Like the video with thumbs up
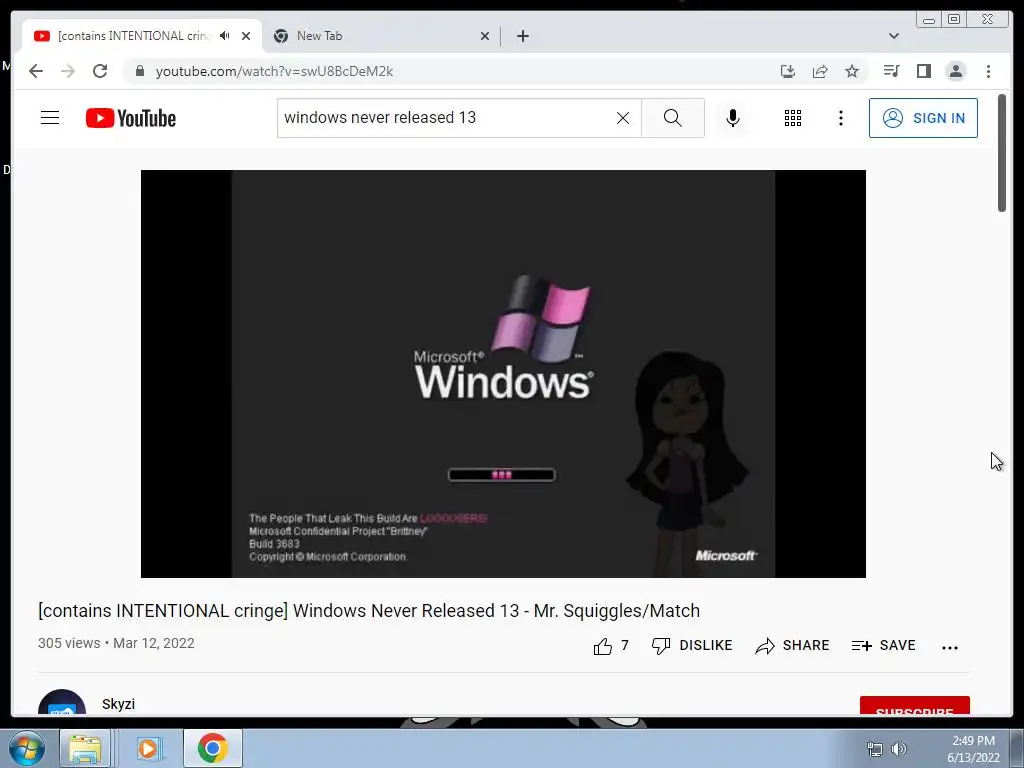 611,646
